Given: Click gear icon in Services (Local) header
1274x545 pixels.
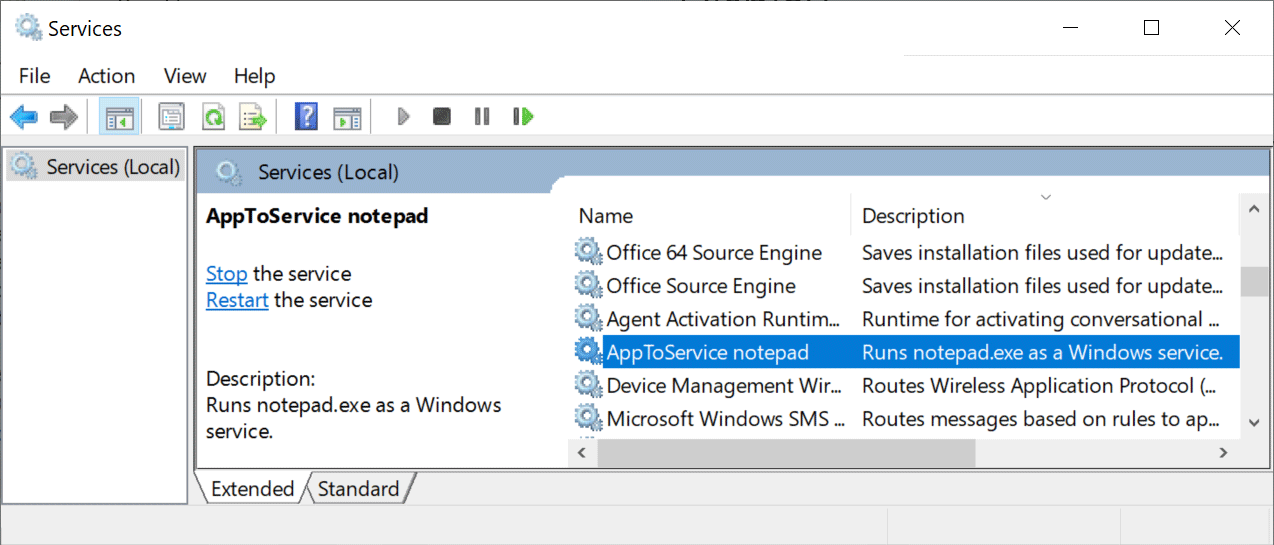Looking at the screenshot, I should [x=229, y=173].
